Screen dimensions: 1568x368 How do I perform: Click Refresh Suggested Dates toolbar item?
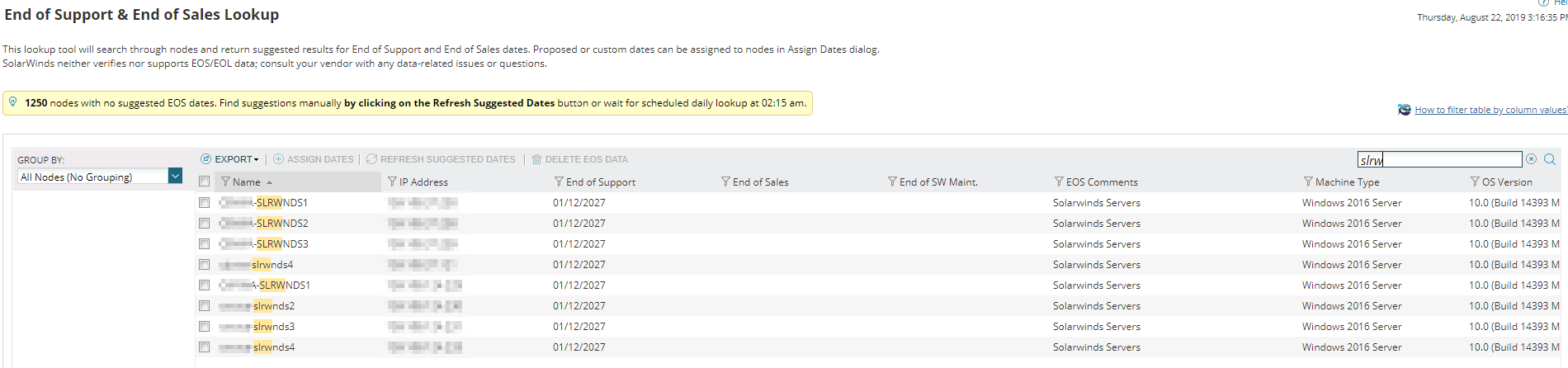[x=441, y=159]
